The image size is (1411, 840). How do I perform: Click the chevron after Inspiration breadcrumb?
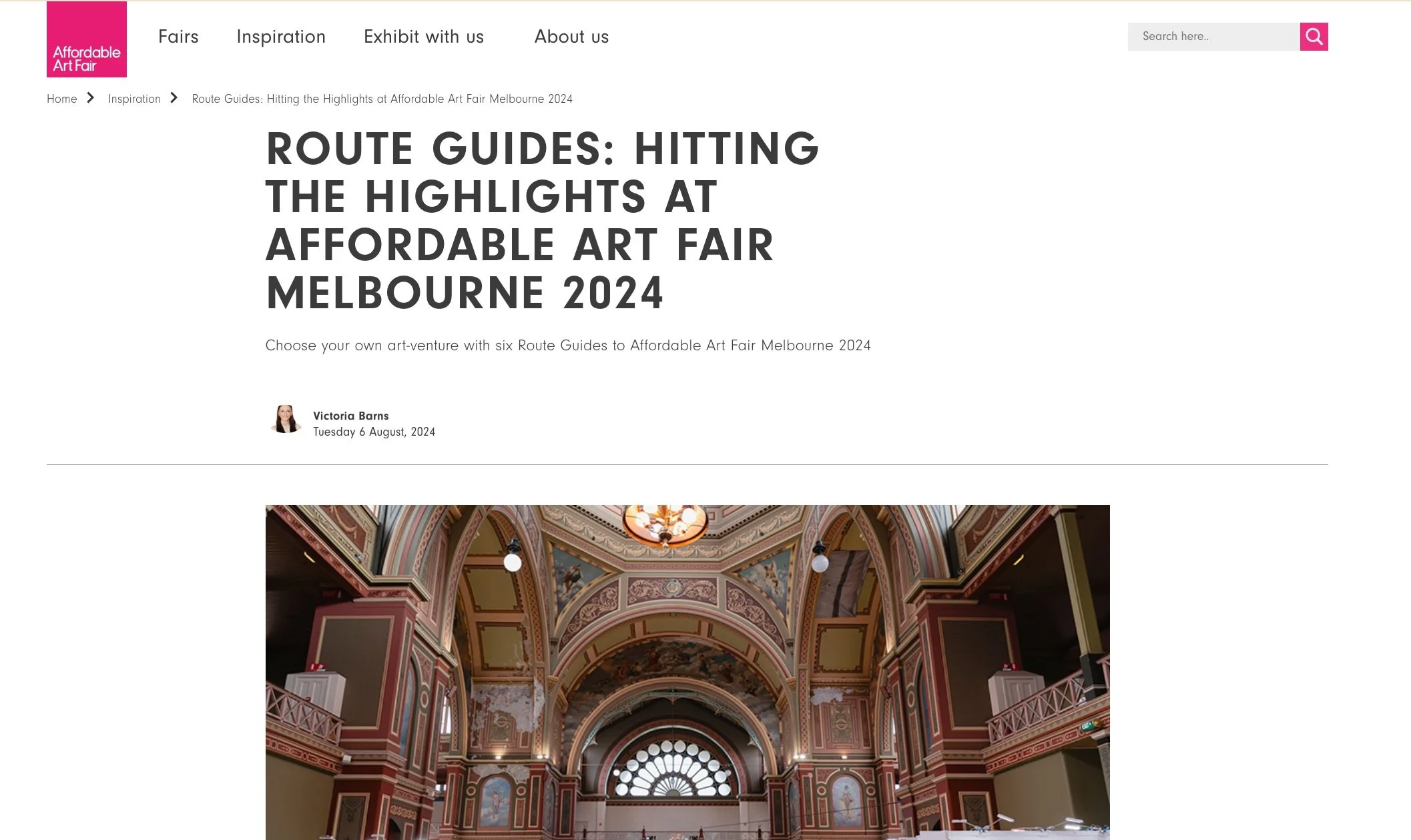(x=174, y=98)
